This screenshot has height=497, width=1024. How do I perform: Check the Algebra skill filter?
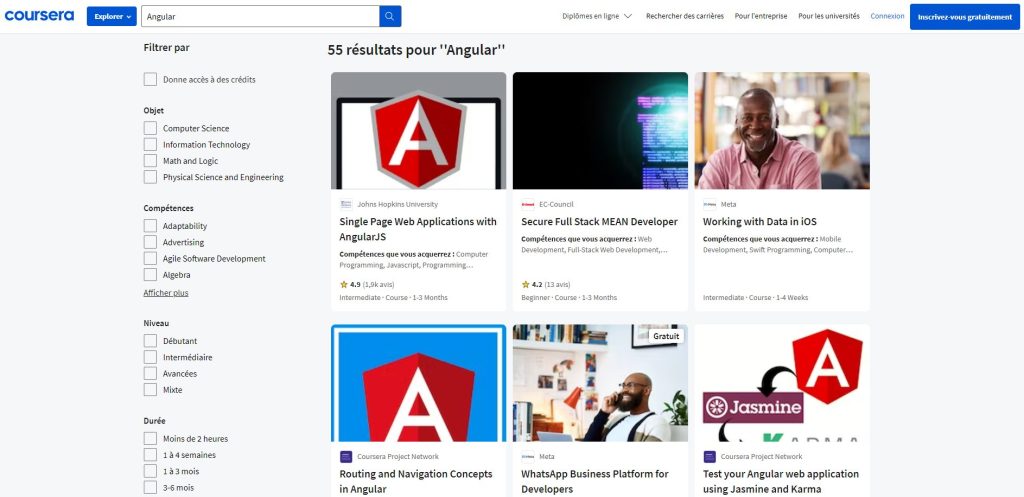coord(150,275)
